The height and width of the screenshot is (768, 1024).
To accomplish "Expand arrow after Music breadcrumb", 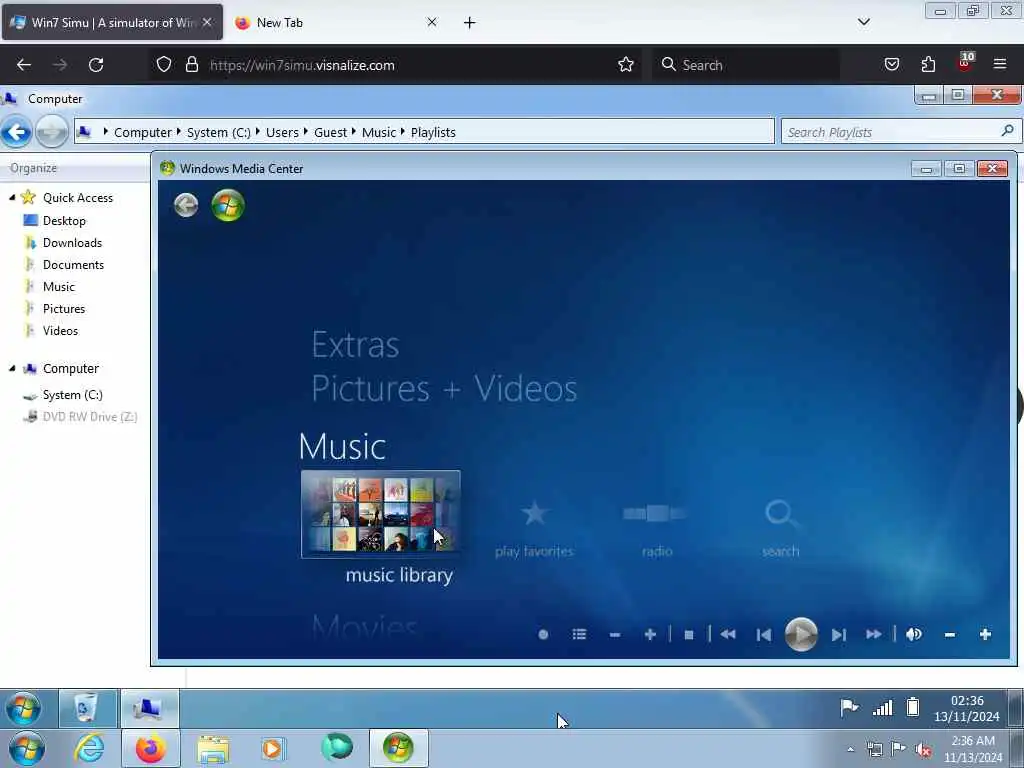I will [x=403, y=132].
